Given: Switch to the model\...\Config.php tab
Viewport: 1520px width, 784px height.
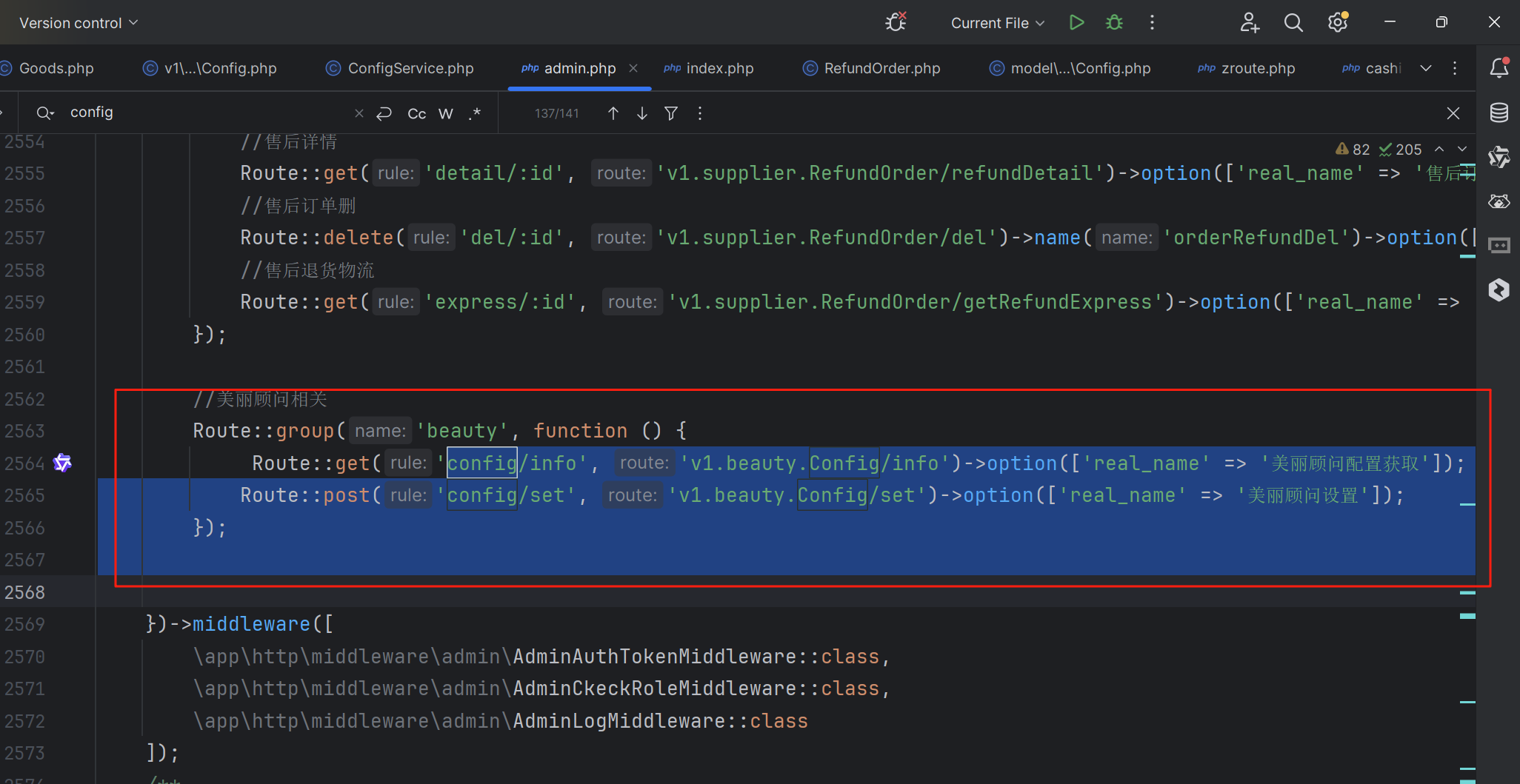Looking at the screenshot, I should (1070, 68).
